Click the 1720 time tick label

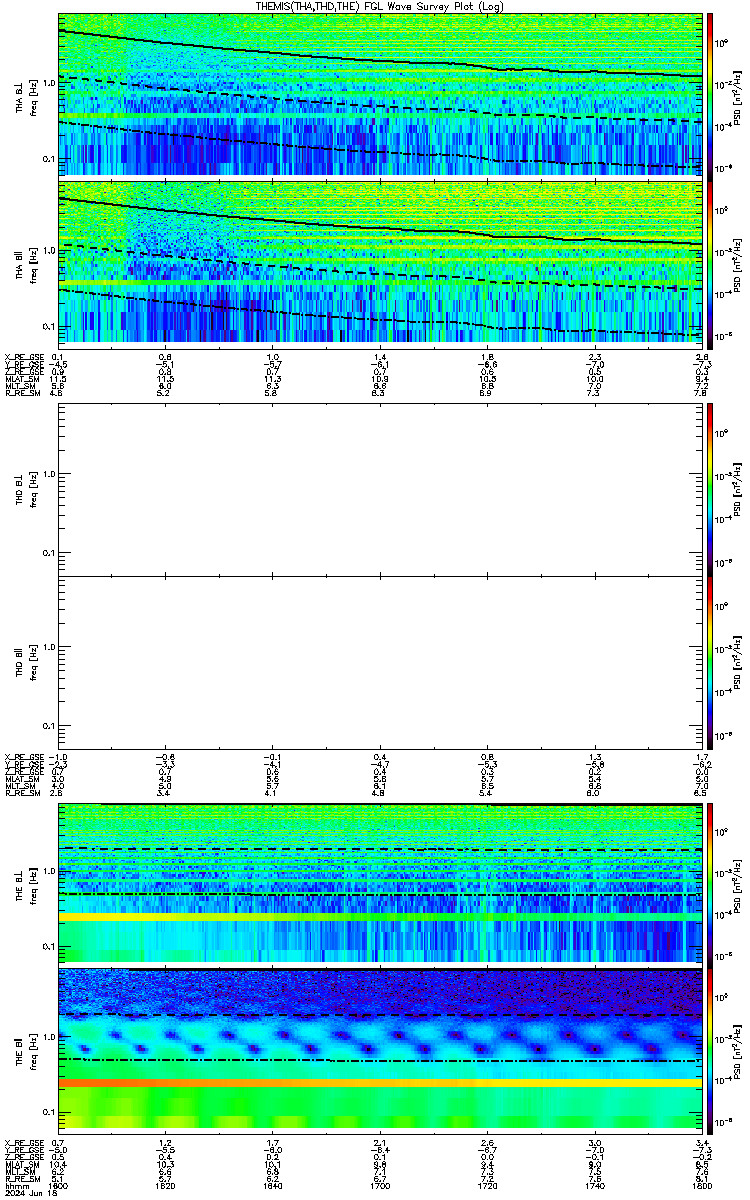pos(488,1185)
